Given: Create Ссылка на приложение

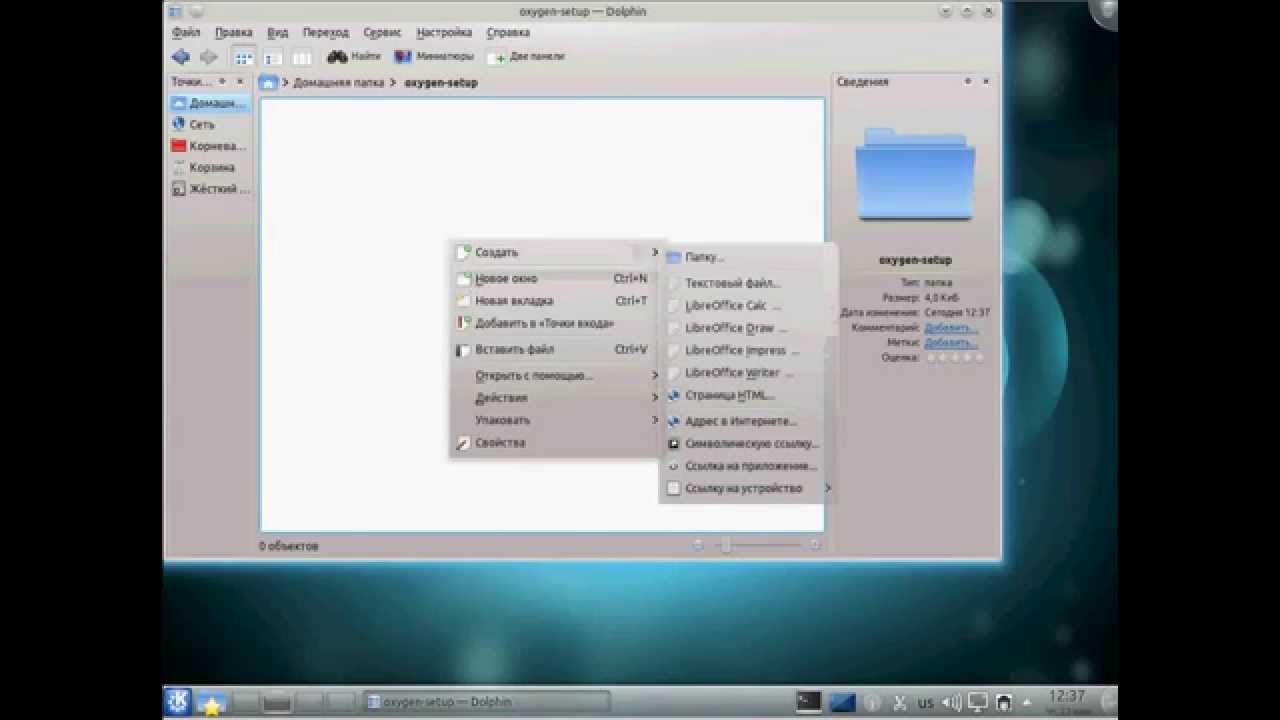Looking at the screenshot, I should (746, 466).
